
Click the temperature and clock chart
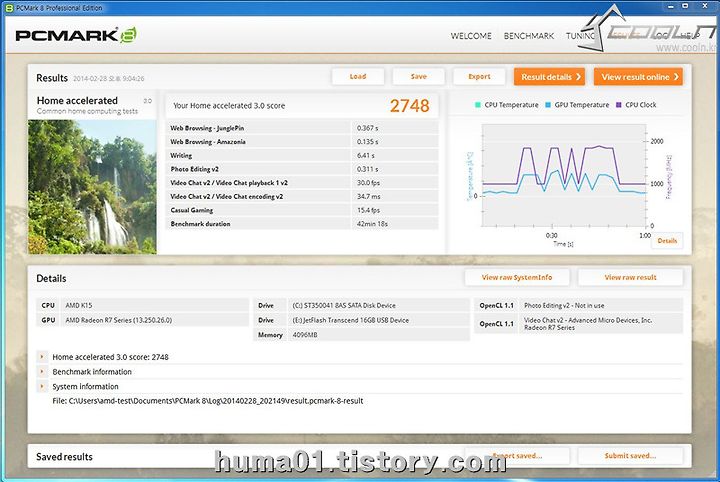tap(564, 176)
